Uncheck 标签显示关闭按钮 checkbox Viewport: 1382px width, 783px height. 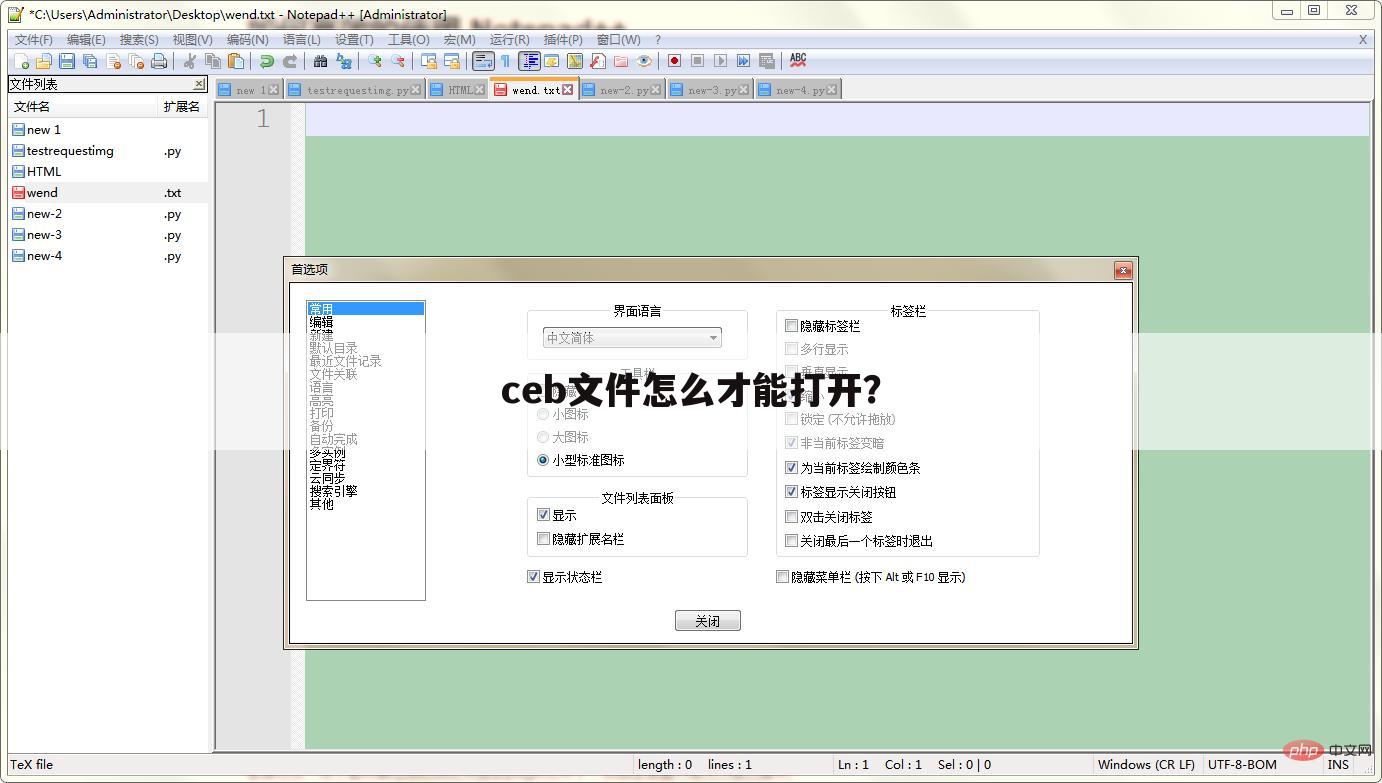coord(791,492)
